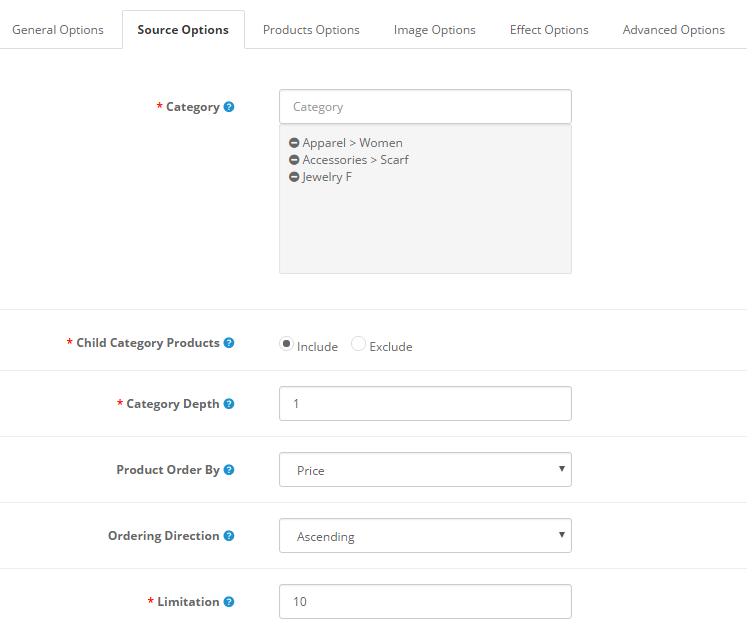The width and height of the screenshot is (747, 633).
Task: Go to the Image Options tab
Action: 435,30
